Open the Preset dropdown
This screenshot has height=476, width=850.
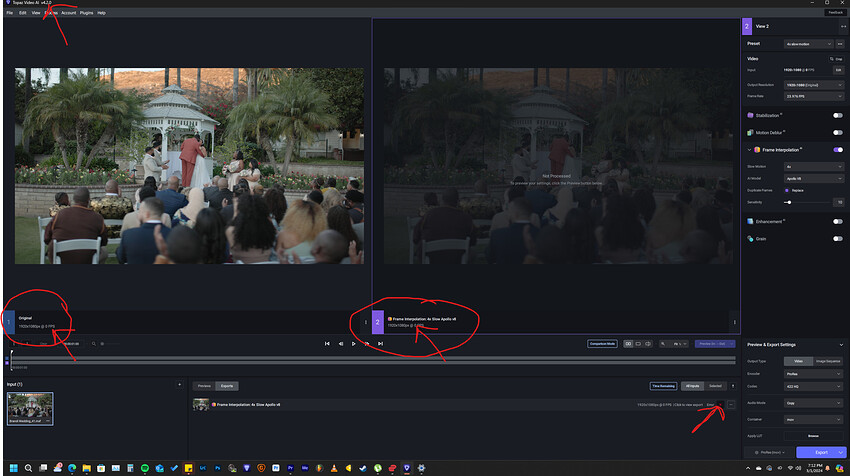[808, 44]
